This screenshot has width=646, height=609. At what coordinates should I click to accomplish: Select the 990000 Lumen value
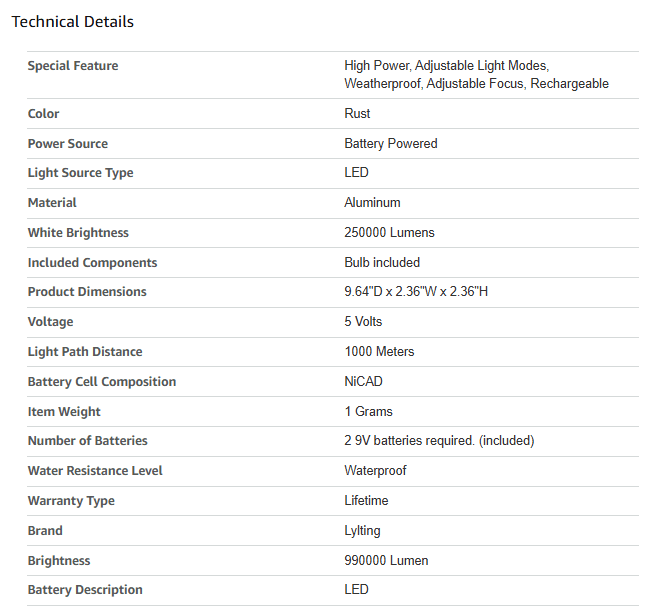[x=386, y=560]
